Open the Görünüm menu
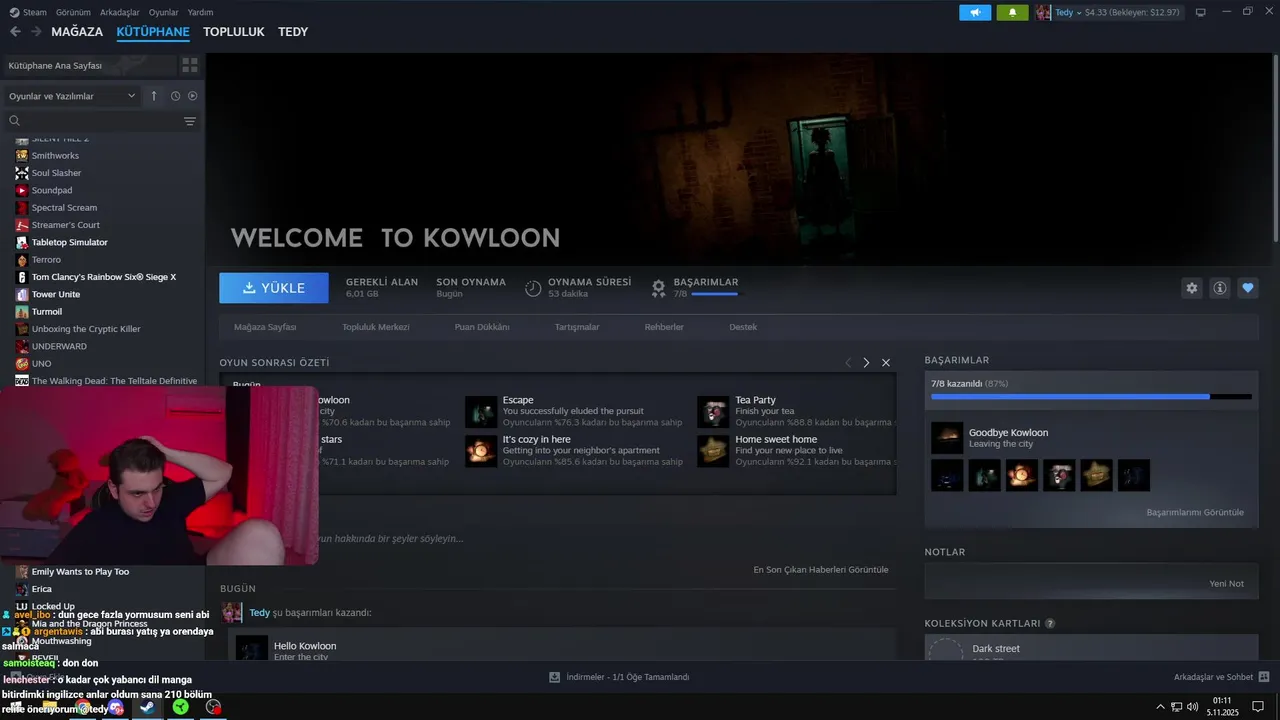This screenshot has height=720, width=1280. point(73,12)
